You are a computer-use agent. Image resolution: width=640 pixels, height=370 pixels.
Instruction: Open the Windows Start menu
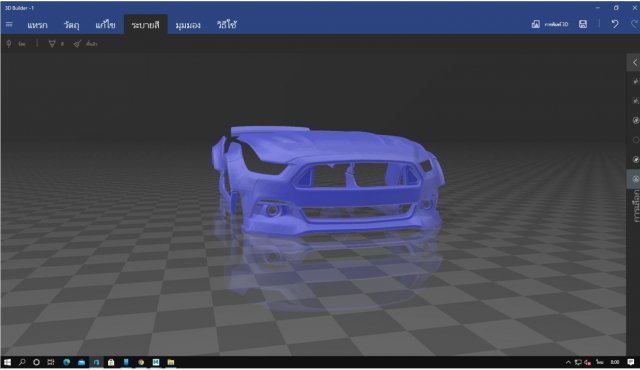[x=7, y=362]
